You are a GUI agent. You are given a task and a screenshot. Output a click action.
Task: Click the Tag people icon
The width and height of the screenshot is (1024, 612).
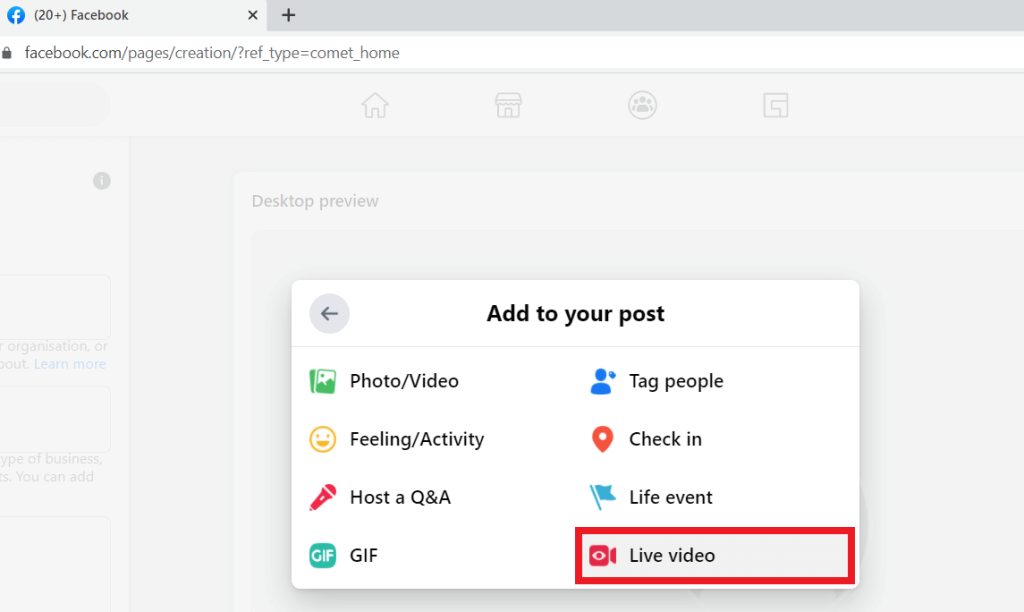pyautogui.click(x=602, y=380)
